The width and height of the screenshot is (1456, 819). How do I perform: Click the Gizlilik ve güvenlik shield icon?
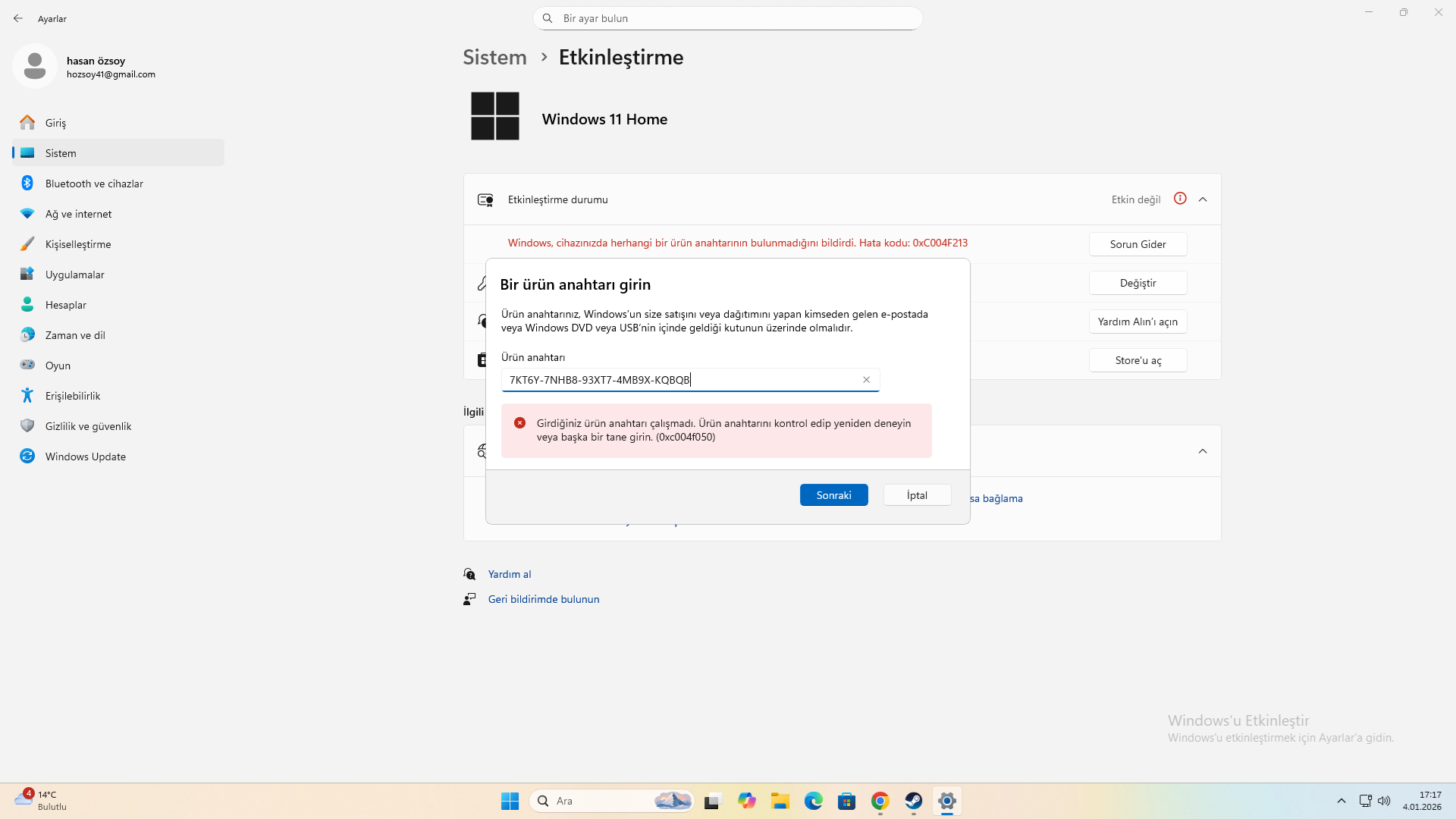27,425
